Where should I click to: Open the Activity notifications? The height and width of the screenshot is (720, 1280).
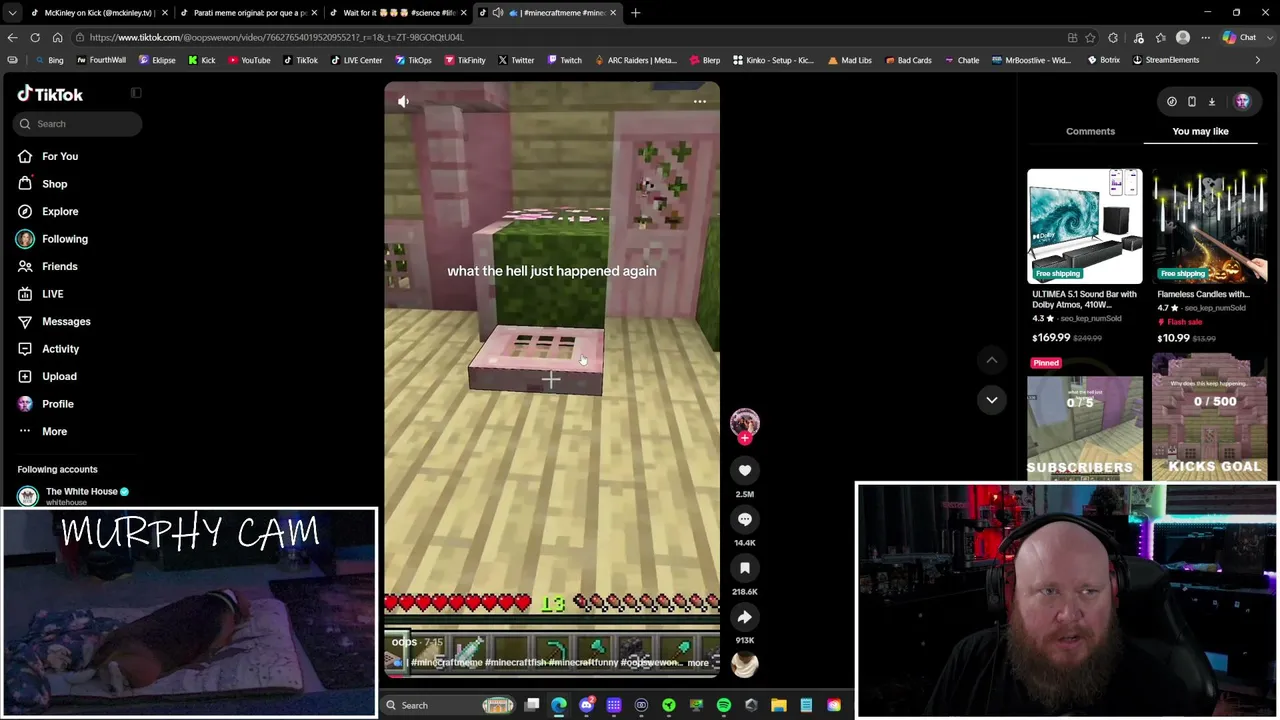pyautogui.click(x=60, y=349)
